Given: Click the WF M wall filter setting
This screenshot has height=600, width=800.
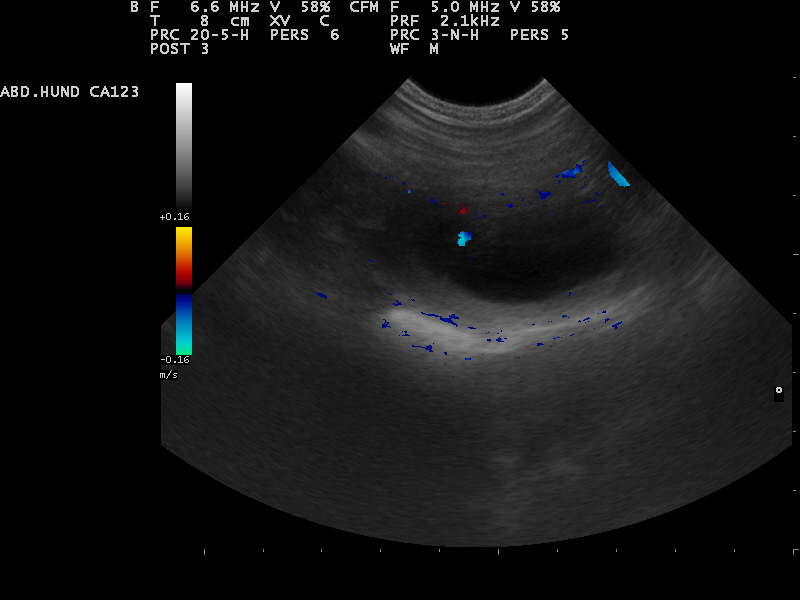Looking at the screenshot, I should [x=414, y=48].
